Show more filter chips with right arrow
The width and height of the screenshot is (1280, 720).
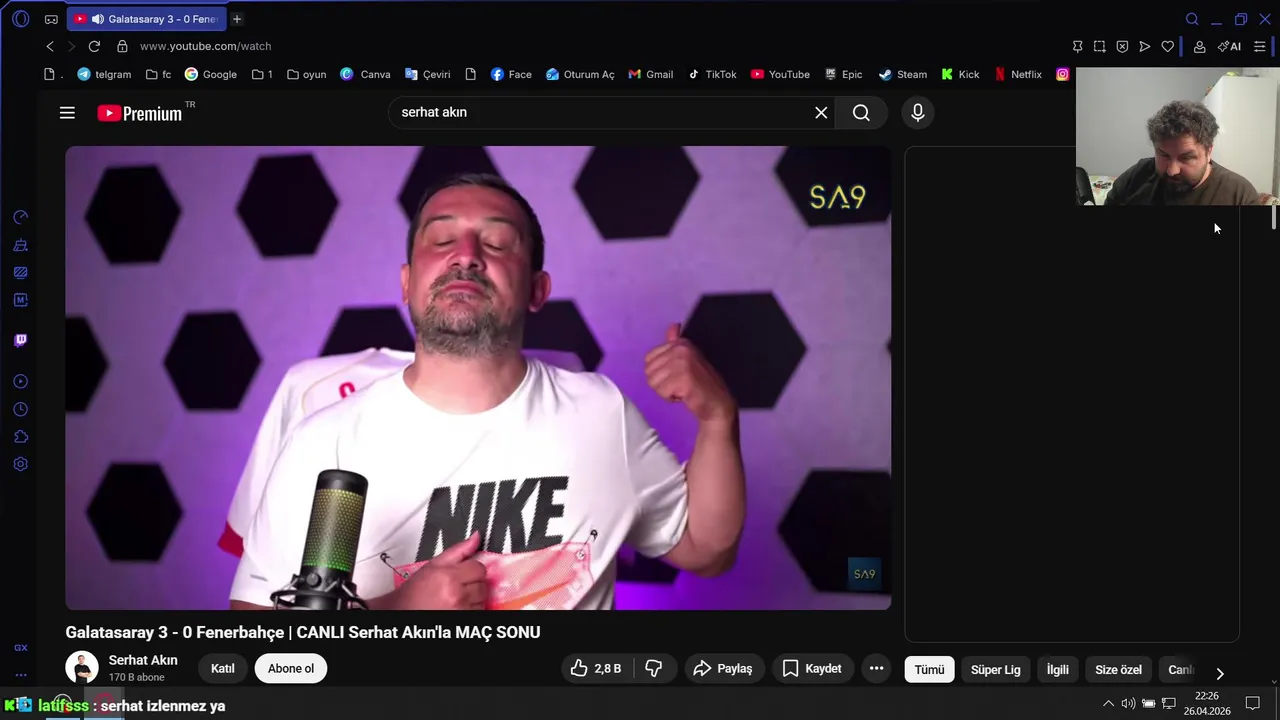coord(1219,673)
